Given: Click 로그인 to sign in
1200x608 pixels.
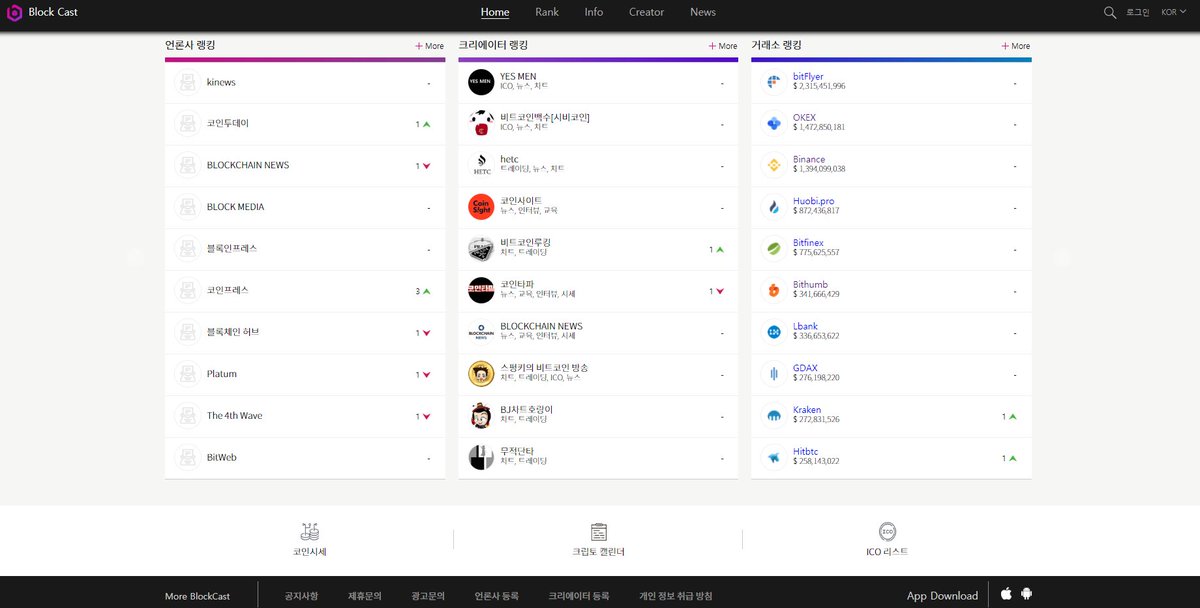Looking at the screenshot, I should pos(1138,12).
